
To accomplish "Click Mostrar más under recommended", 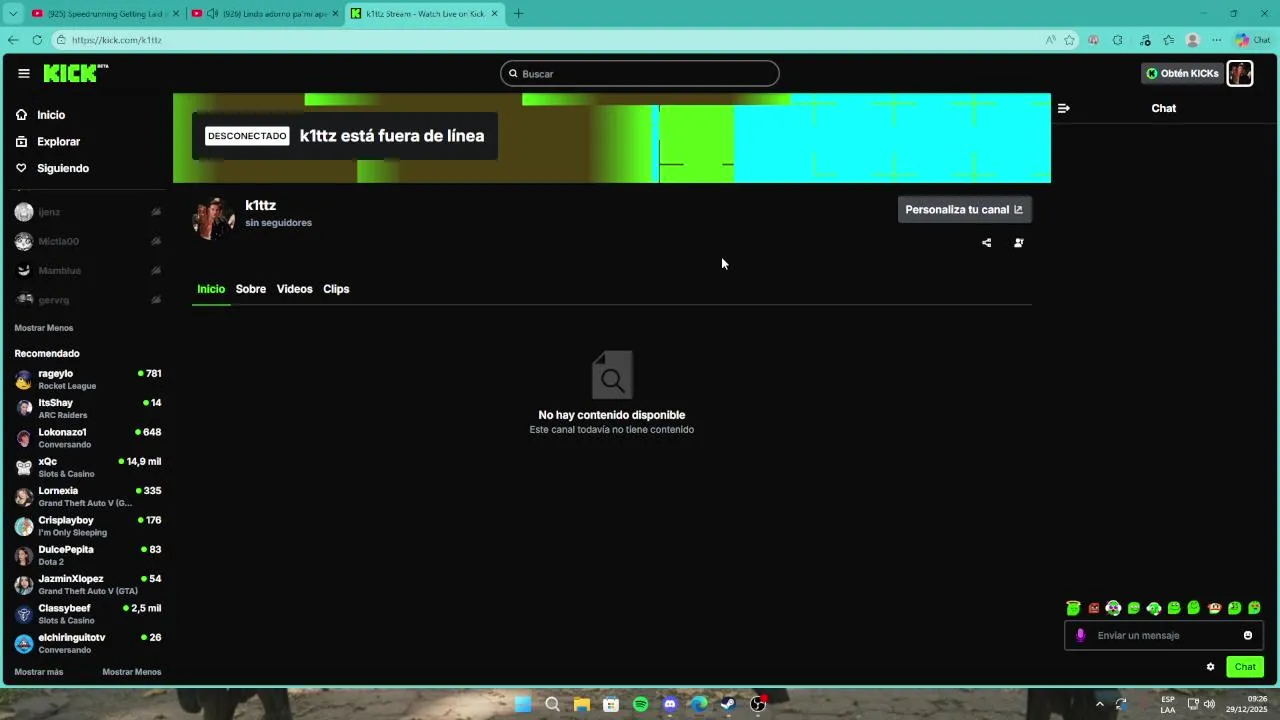I will tap(39, 672).
